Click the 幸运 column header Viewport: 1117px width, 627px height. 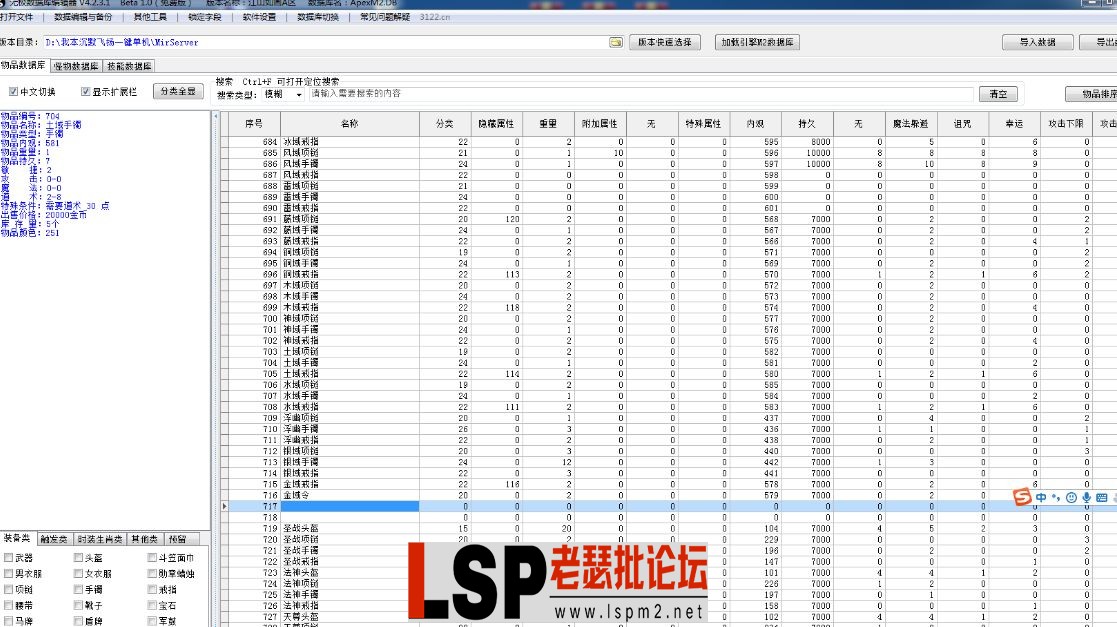click(x=1014, y=124)
